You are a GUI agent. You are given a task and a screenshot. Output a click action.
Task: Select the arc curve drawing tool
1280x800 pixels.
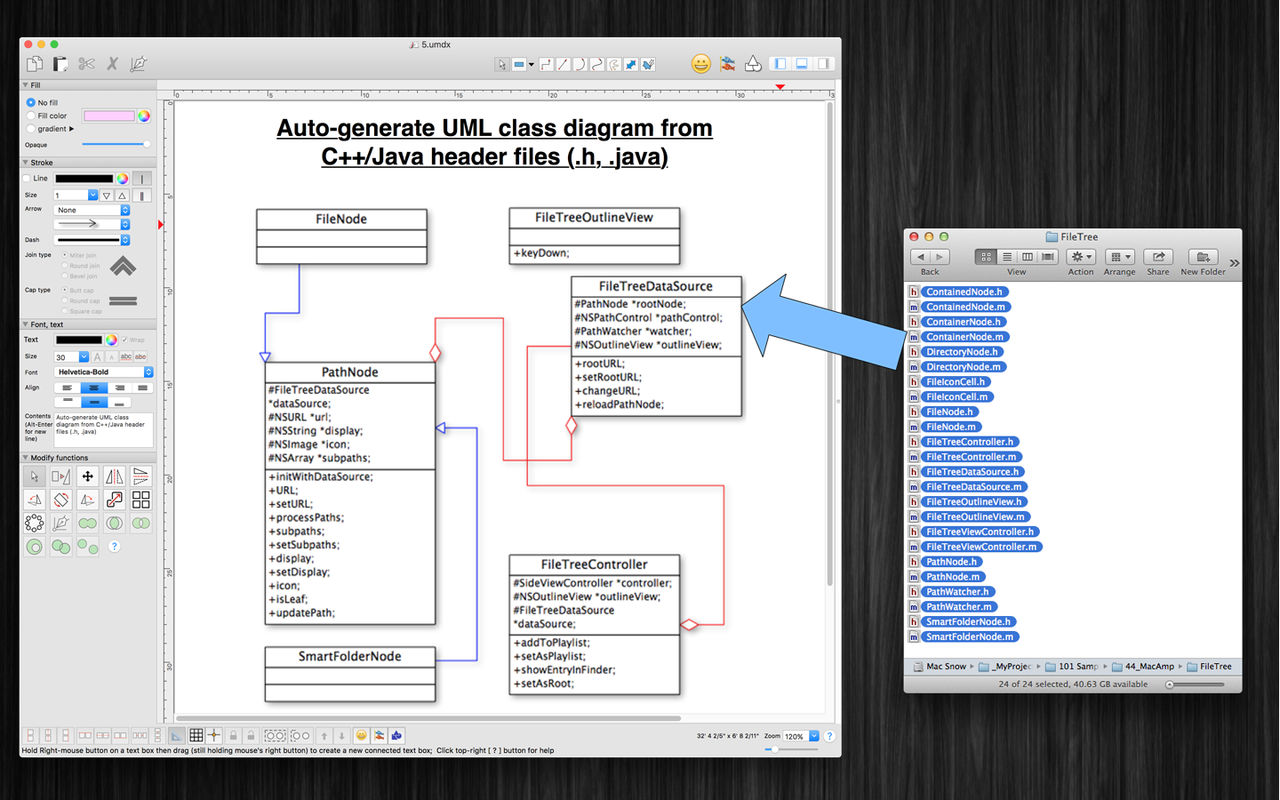tap(579, 64)
